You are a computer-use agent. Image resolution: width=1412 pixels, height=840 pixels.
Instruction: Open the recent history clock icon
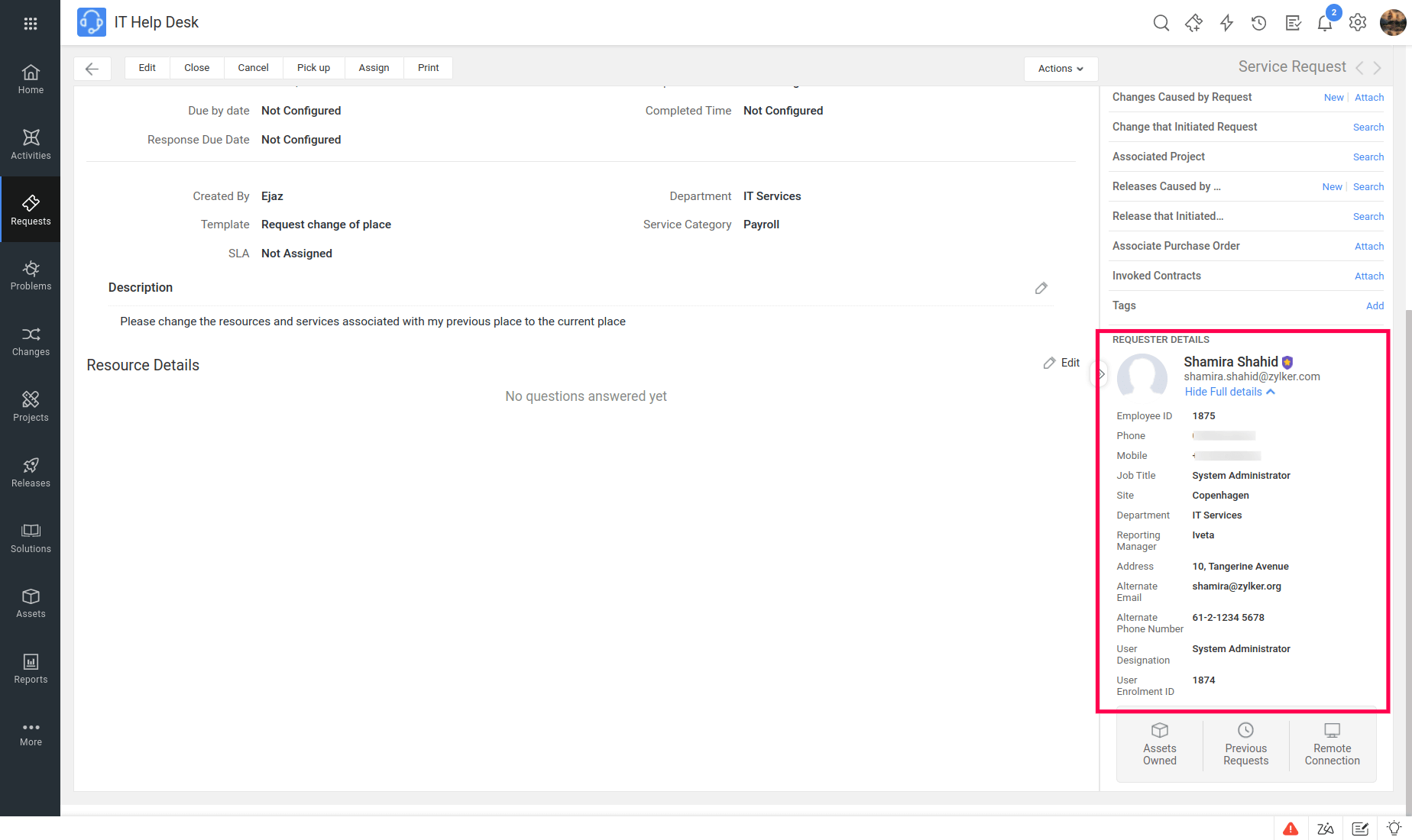pos(1259,23)
